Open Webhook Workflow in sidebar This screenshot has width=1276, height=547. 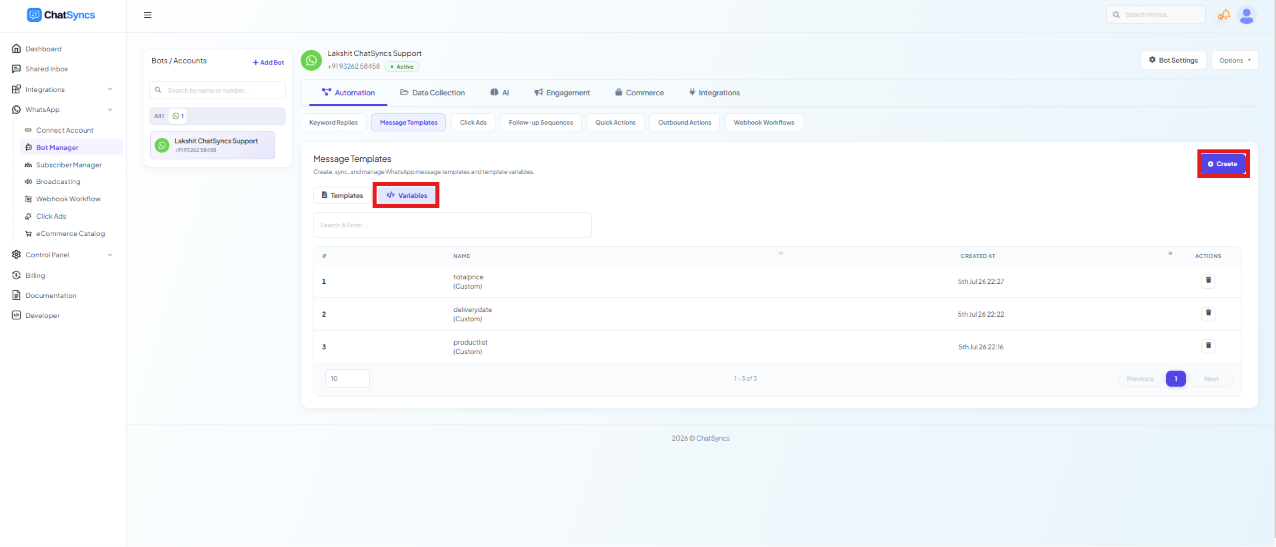(68, 199)
